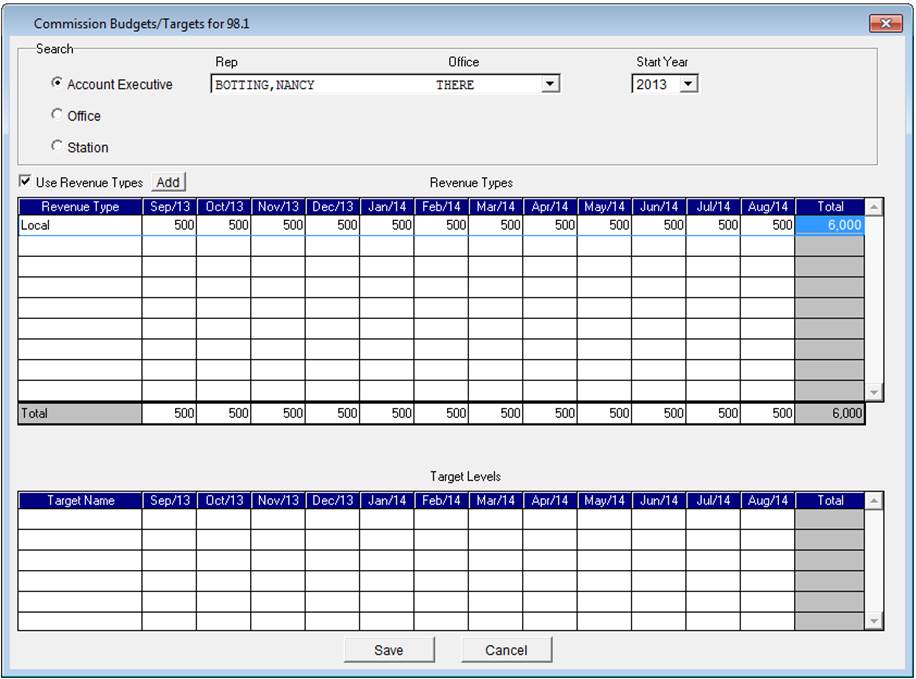Select the Account Executive radio button
Screen dimensions: 916x679
57,84
